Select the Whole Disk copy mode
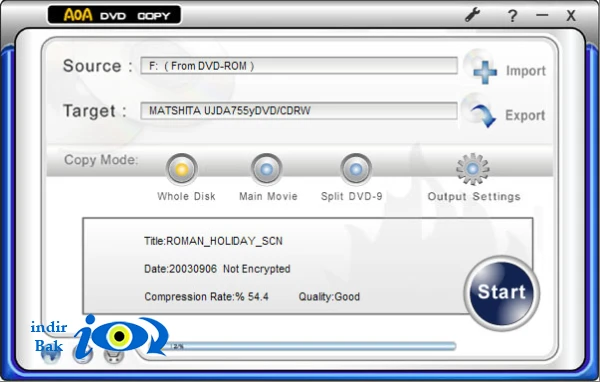The image size is (600, 382). click(182, 169)
